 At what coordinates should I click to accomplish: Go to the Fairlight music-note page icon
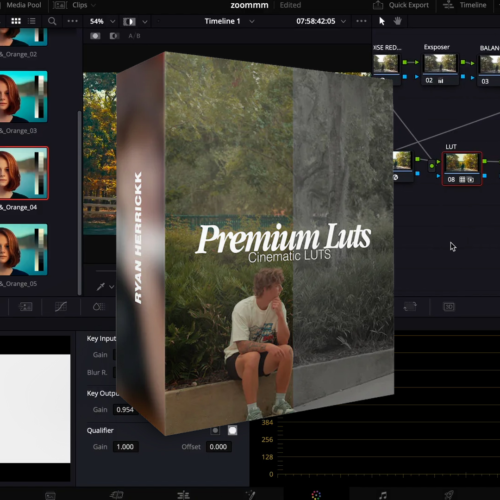coord(383,495)
